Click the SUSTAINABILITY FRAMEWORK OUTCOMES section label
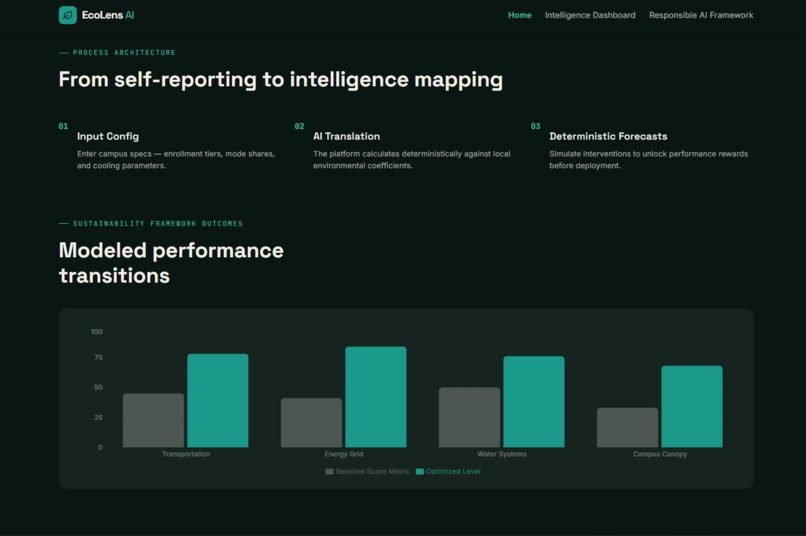 [x=158, y=224]
